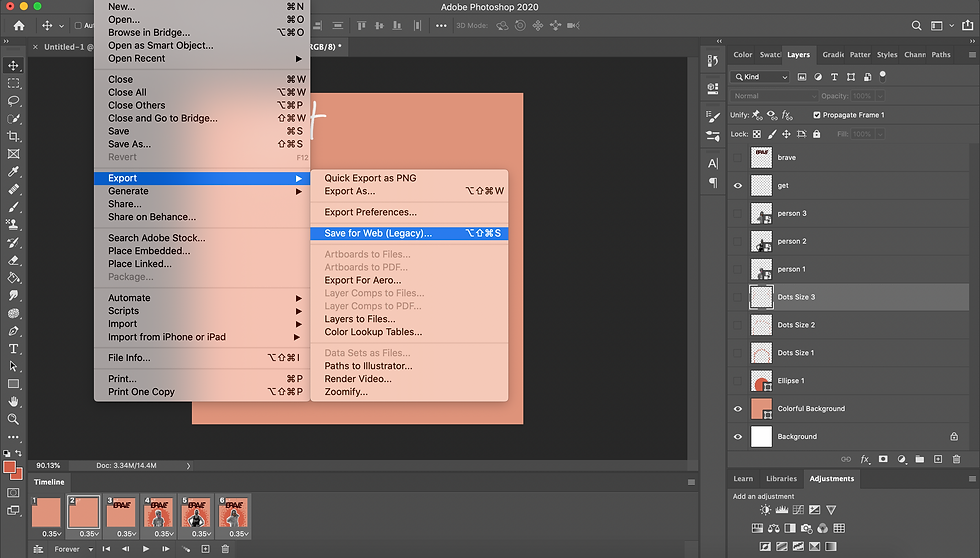Open the Fill dropdown arrow
The width and height of the screenshot is (980, 558).
click(x=880, y=134)
